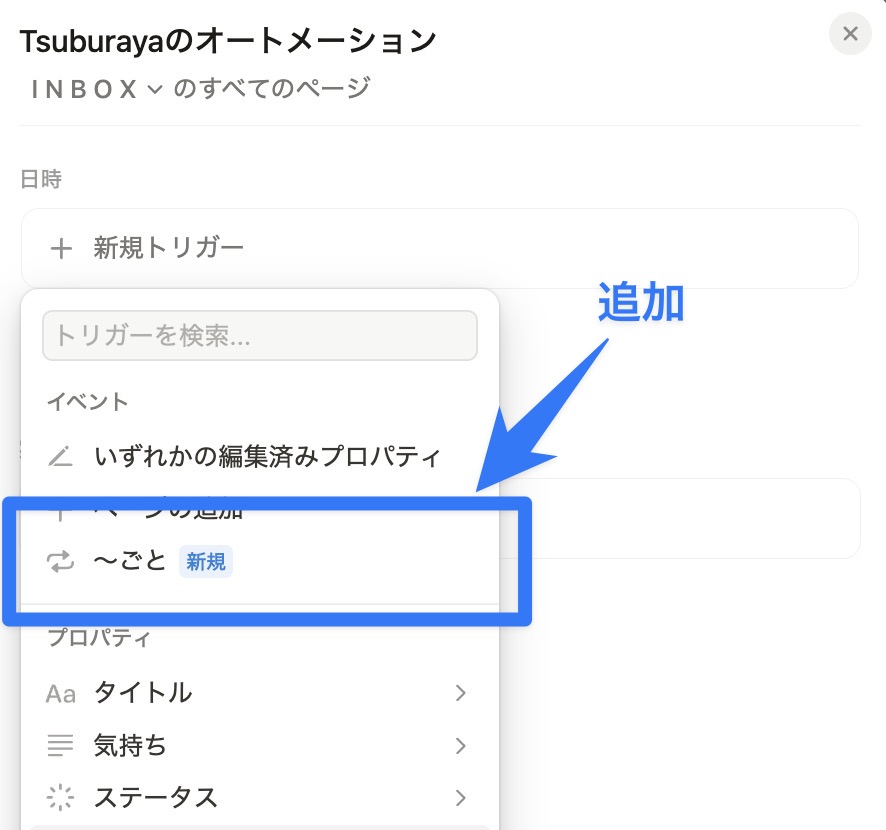Focus the トリガーを検索 search field
The height and width of the screenshot is (830, 886).
[260, 336]
